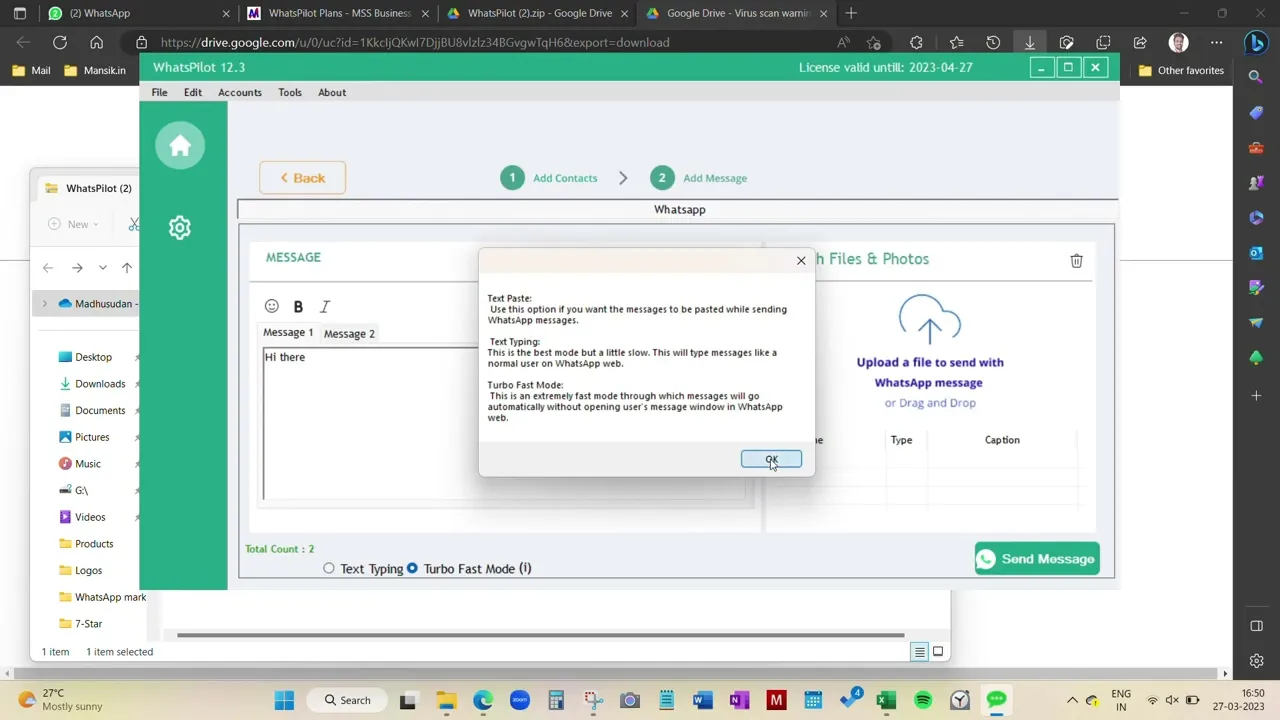Add page to favorites star icon
Image resolution: width=1280 pixels, height=720 pixels.
[x=874, y=42]
